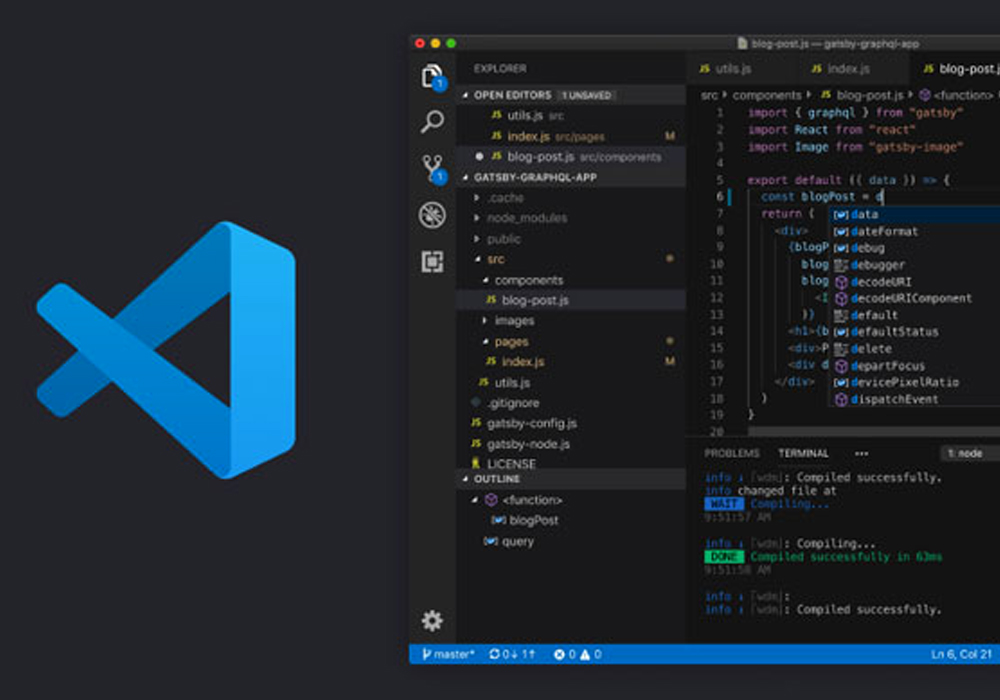The height and width of the screenshot is (700, 1000).
Task: Collapse the GATSBY-GRAPHQL-APP section
Action: 466,177
